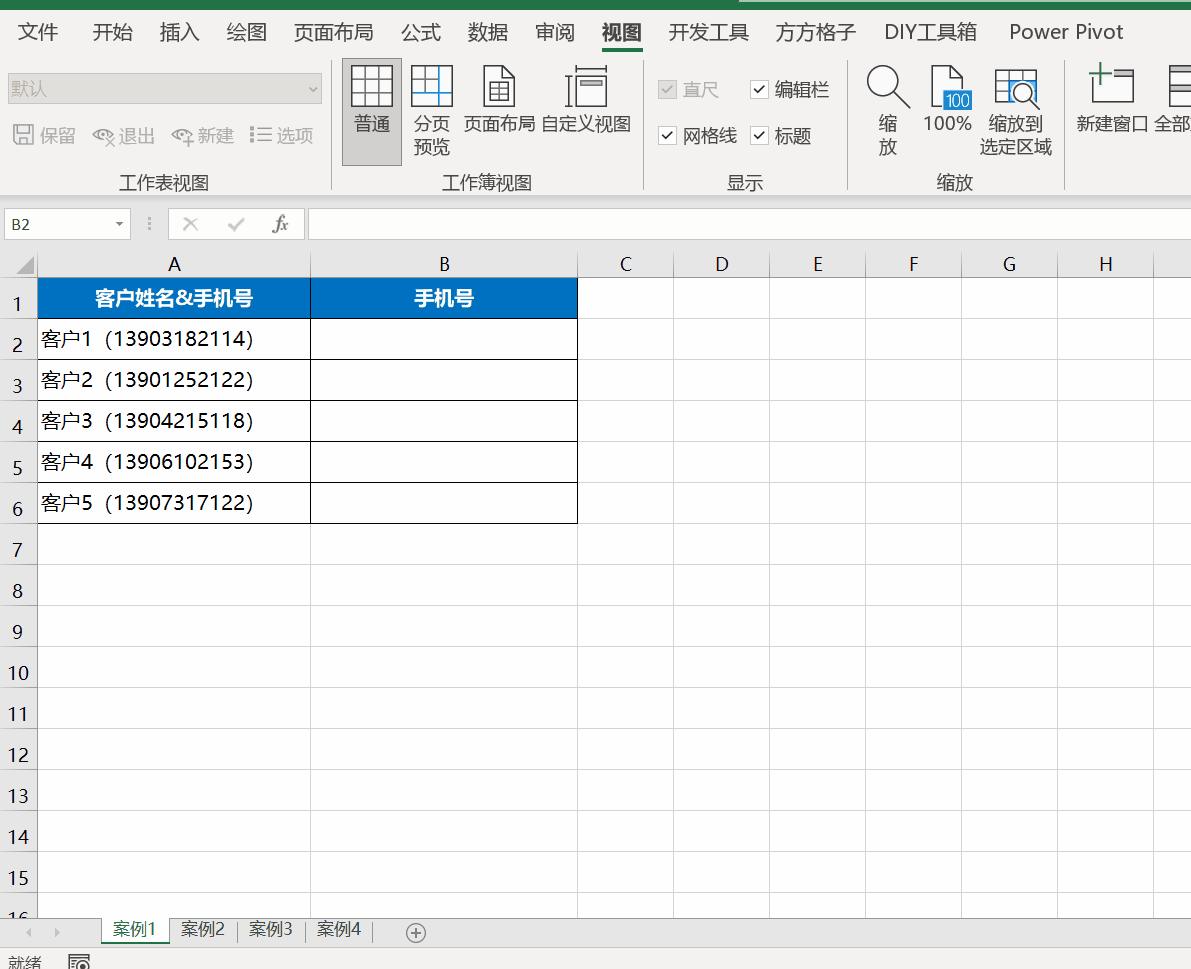Viewport: 1191px width, 969px height.
Task: Select sheet tab 案例1
Action: (134, 930)
